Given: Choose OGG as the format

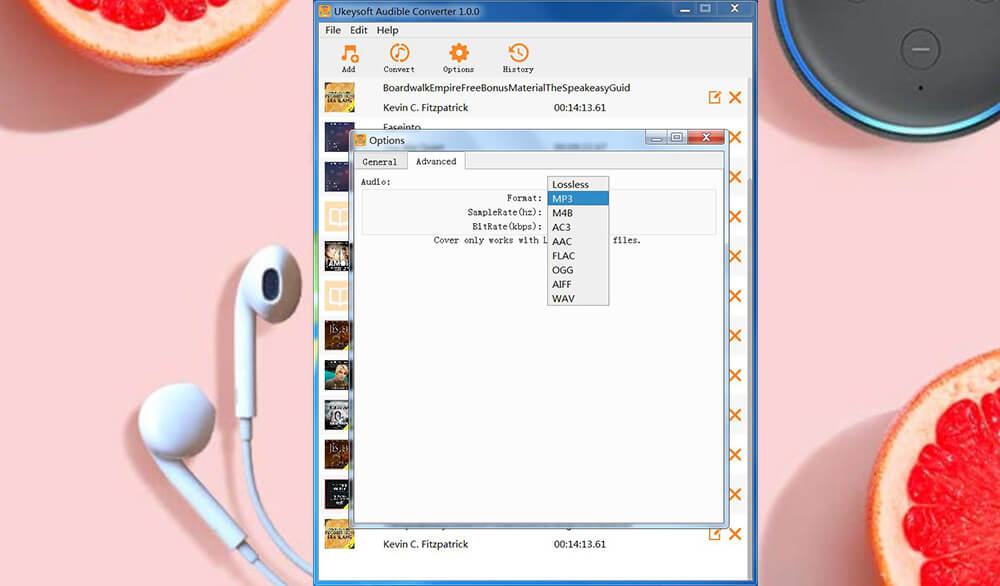Looking at the screenshot, I should (578, 270).
